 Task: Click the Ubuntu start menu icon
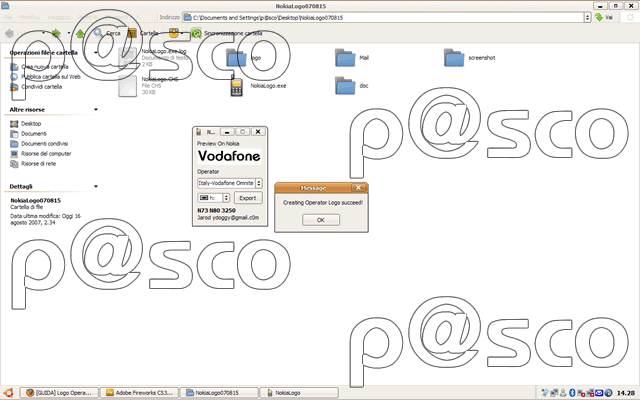8,393
